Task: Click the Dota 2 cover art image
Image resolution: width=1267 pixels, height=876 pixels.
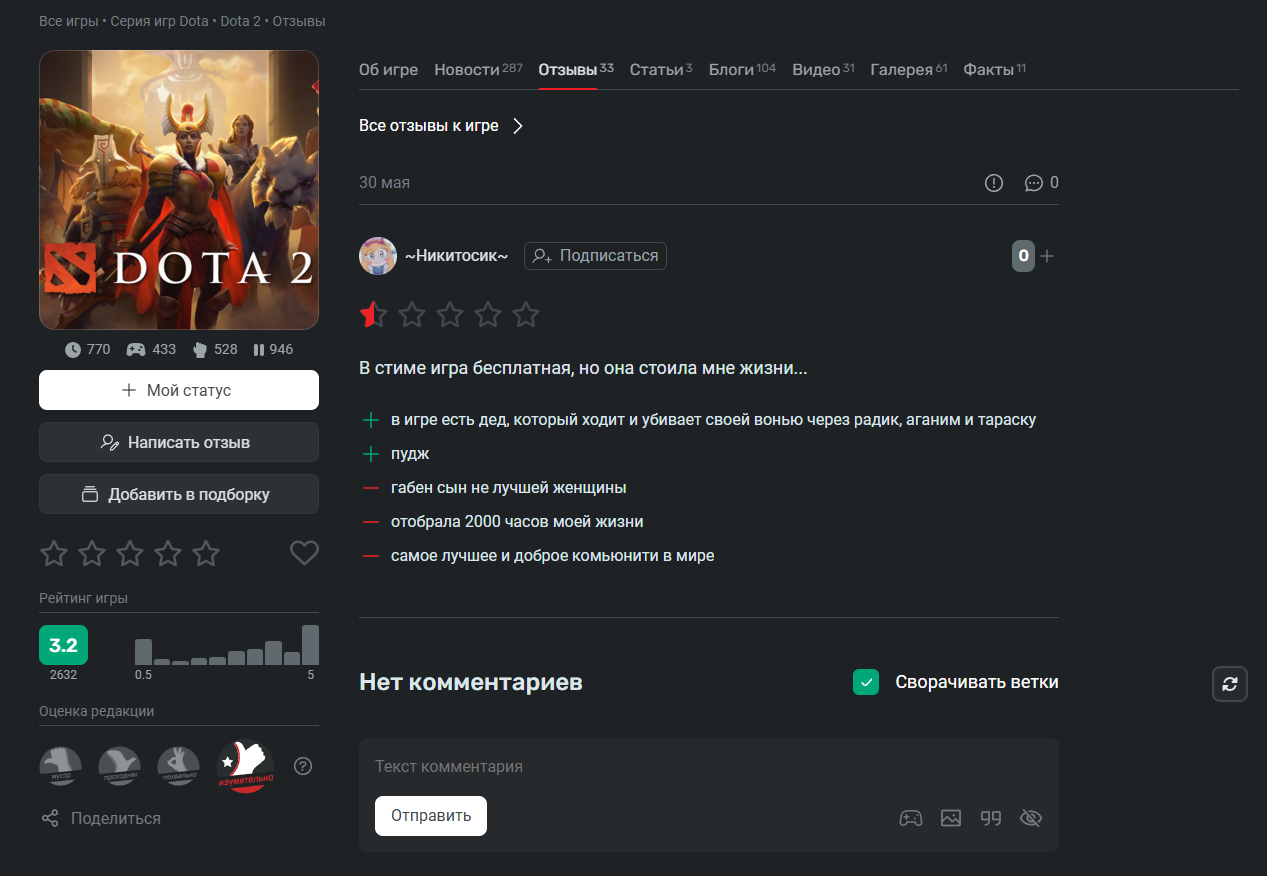Action: click(179, 190)
